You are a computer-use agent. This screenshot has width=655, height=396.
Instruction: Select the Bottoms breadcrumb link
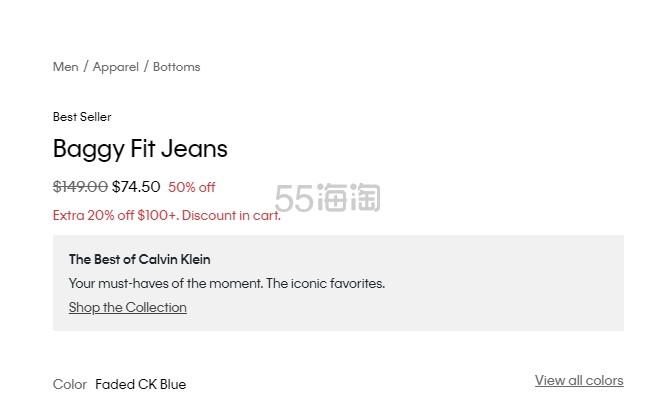click(x=176, y=67)
